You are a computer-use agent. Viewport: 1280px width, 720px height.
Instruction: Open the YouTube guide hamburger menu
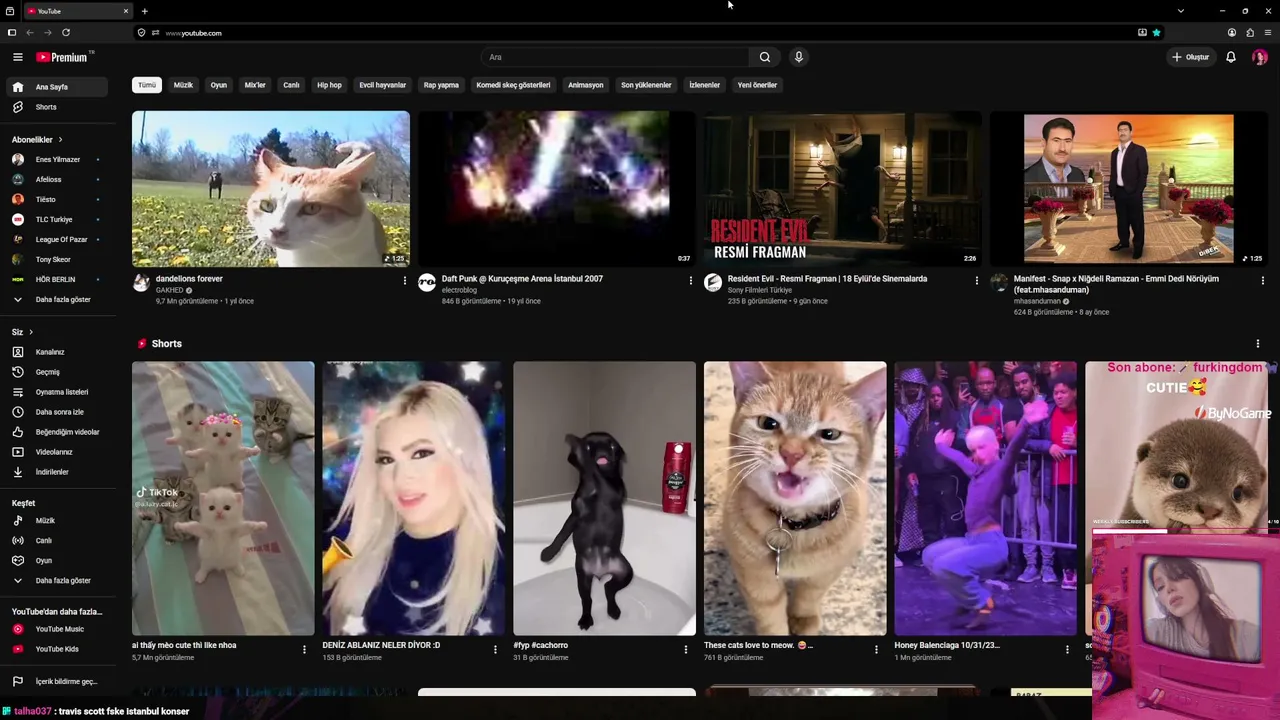pyautogui.click(x=17, y=57)
